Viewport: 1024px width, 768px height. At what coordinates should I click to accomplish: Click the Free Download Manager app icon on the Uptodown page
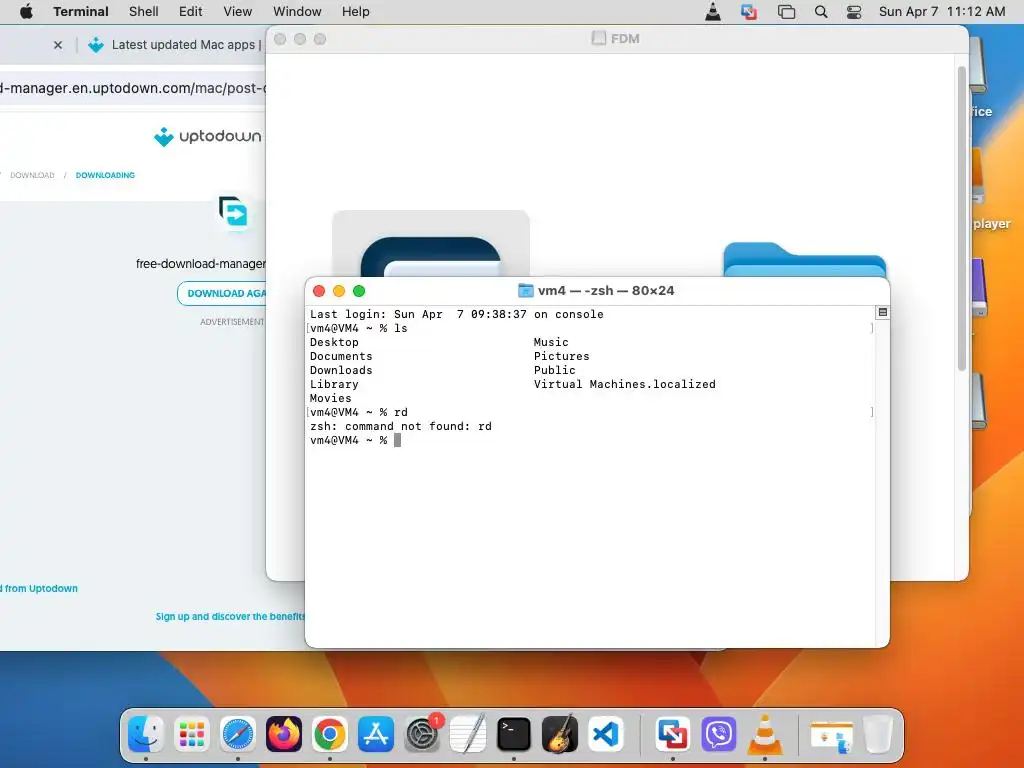click(x=234, y=213)
